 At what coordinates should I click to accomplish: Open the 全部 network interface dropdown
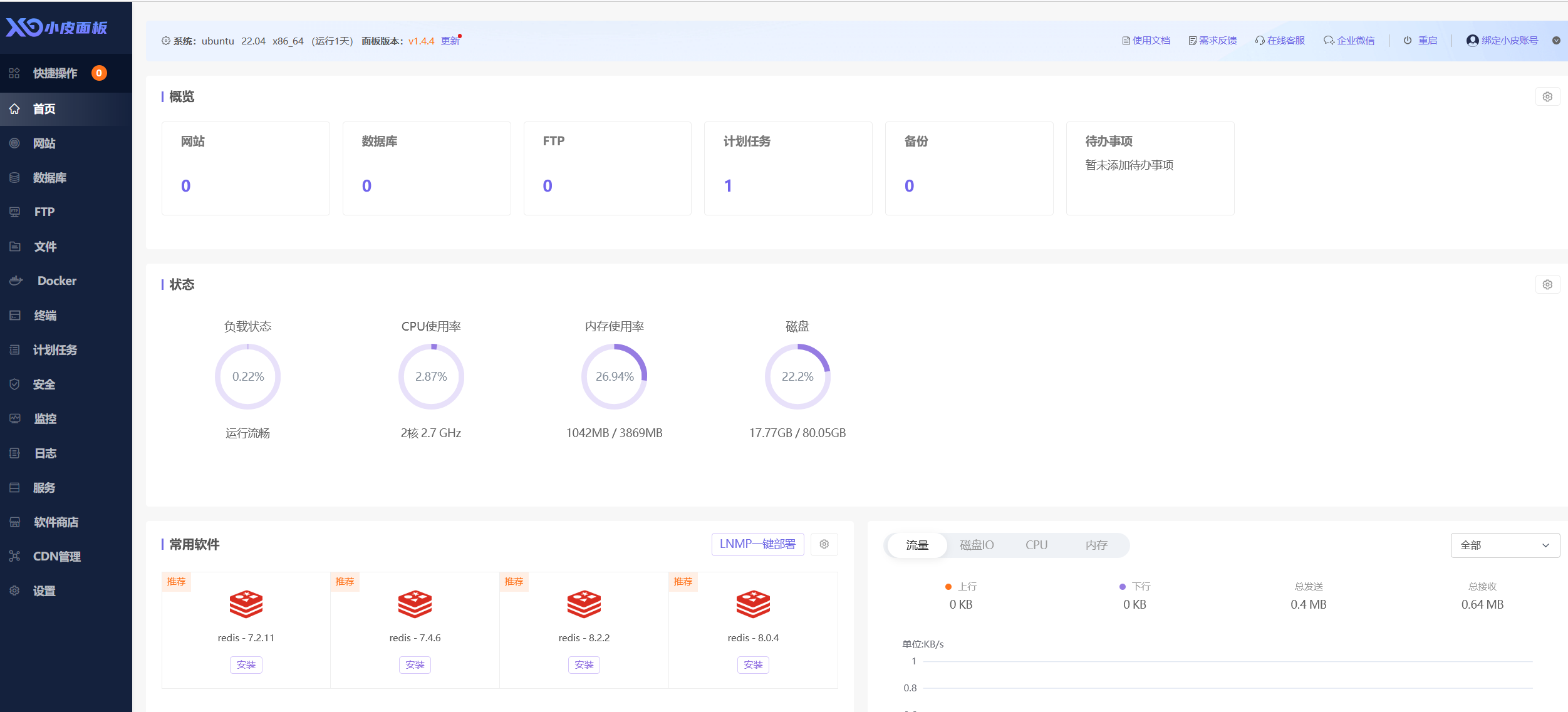pyautogui.click(x=1505, y=545)
